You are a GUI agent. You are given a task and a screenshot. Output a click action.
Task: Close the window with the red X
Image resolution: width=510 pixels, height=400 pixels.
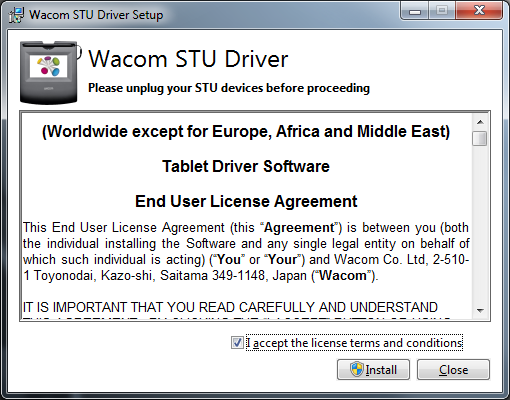coord(479,11)
